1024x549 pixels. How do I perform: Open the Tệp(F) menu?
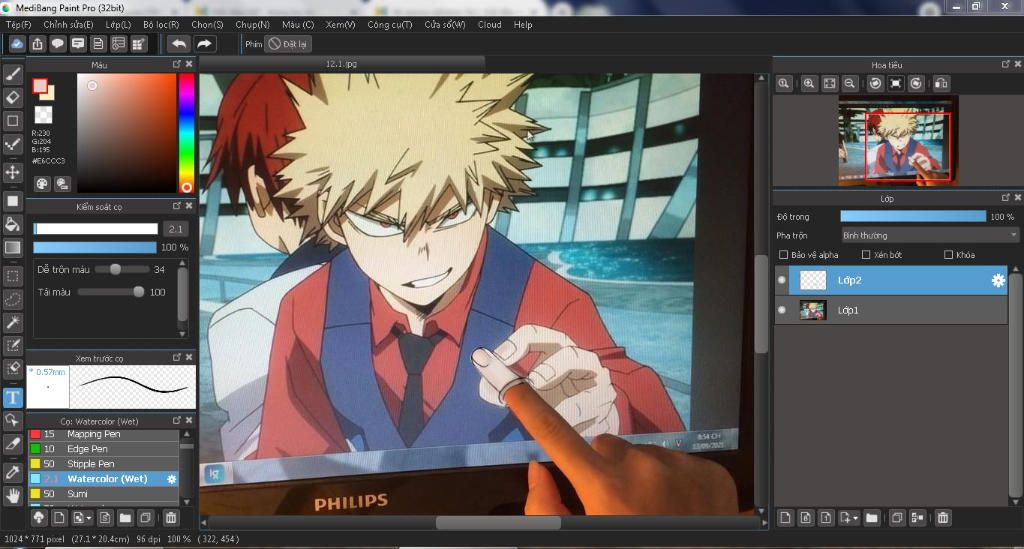pyautogui.click(x=18, y=25)
